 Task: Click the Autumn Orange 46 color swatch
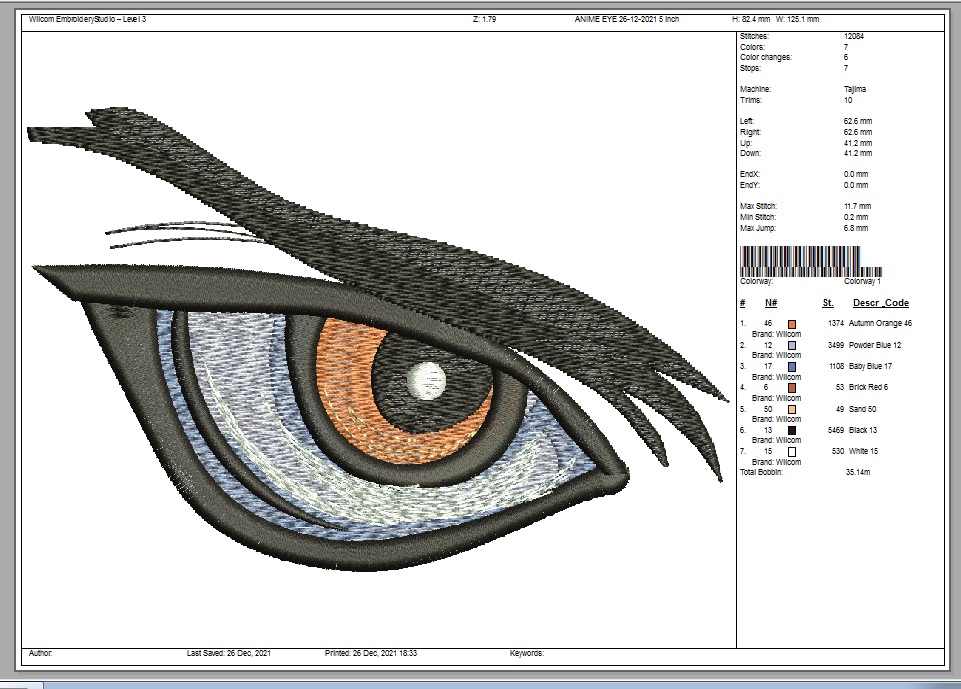[792, 324]
